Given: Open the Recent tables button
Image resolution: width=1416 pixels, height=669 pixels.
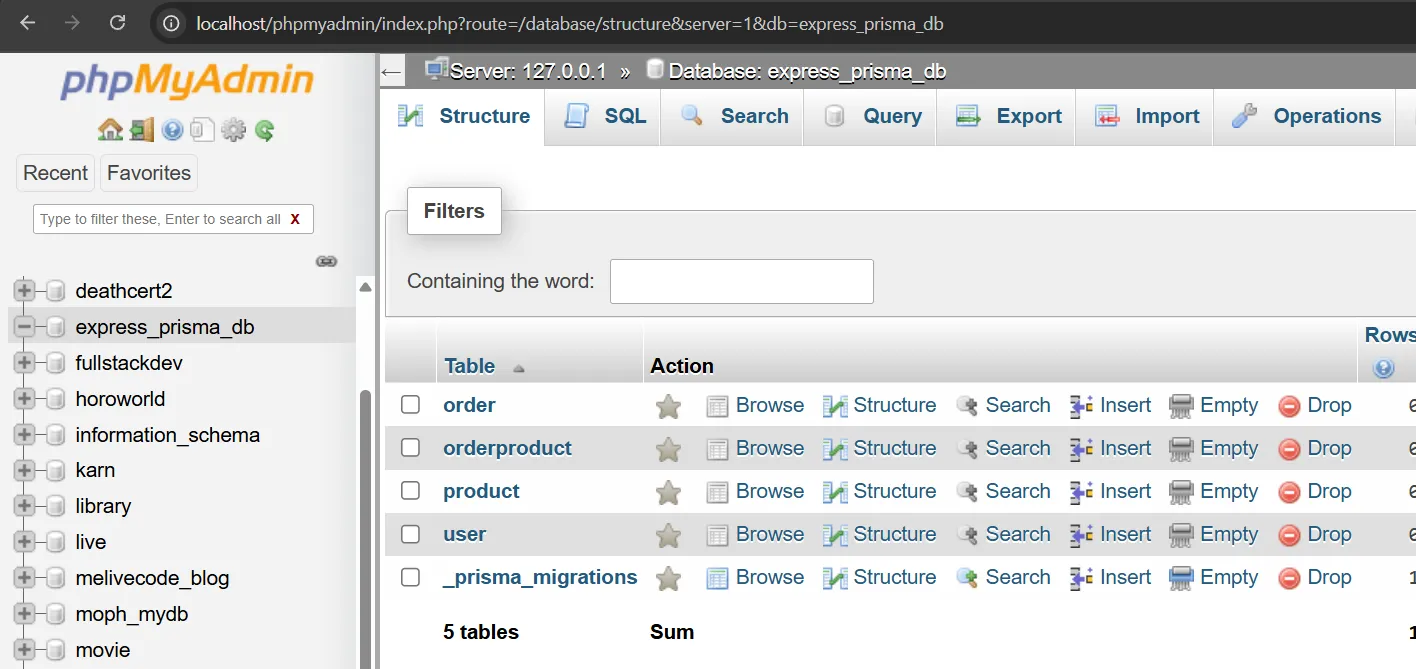Looking at the screenshot, I should click(55, 173).
